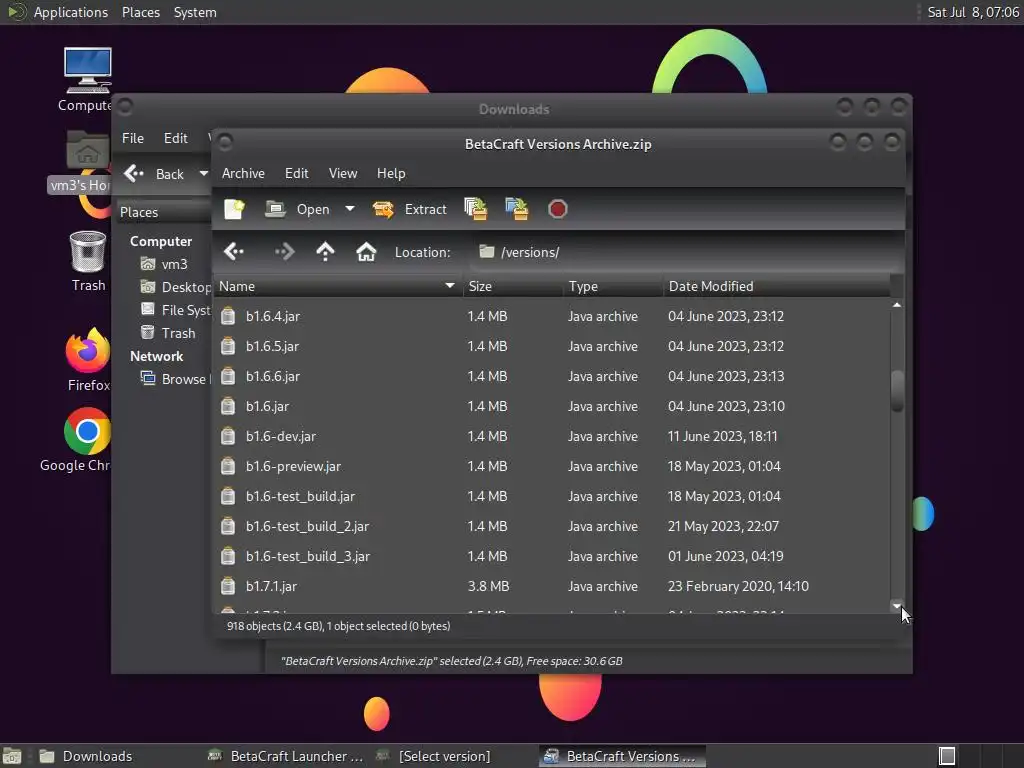Click the jar icon of b1.7.1.jar
Screen dimensions: 1024x768
tap(228, 586)
